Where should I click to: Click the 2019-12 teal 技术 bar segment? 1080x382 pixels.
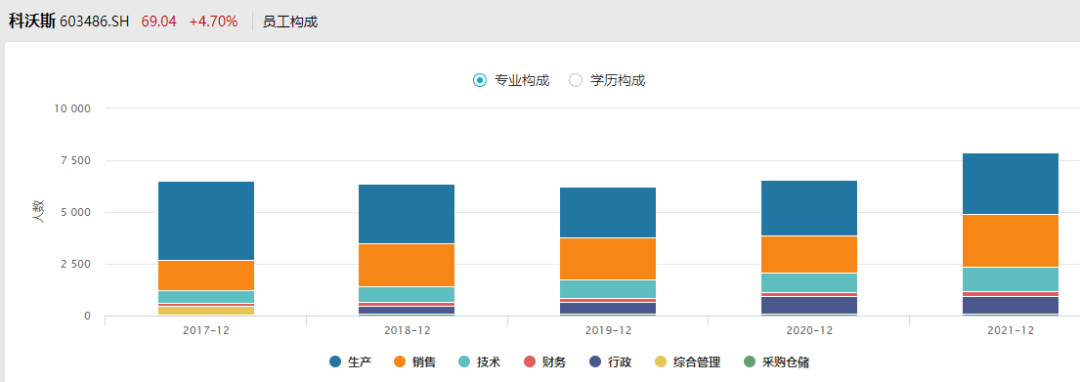point(608,289)
